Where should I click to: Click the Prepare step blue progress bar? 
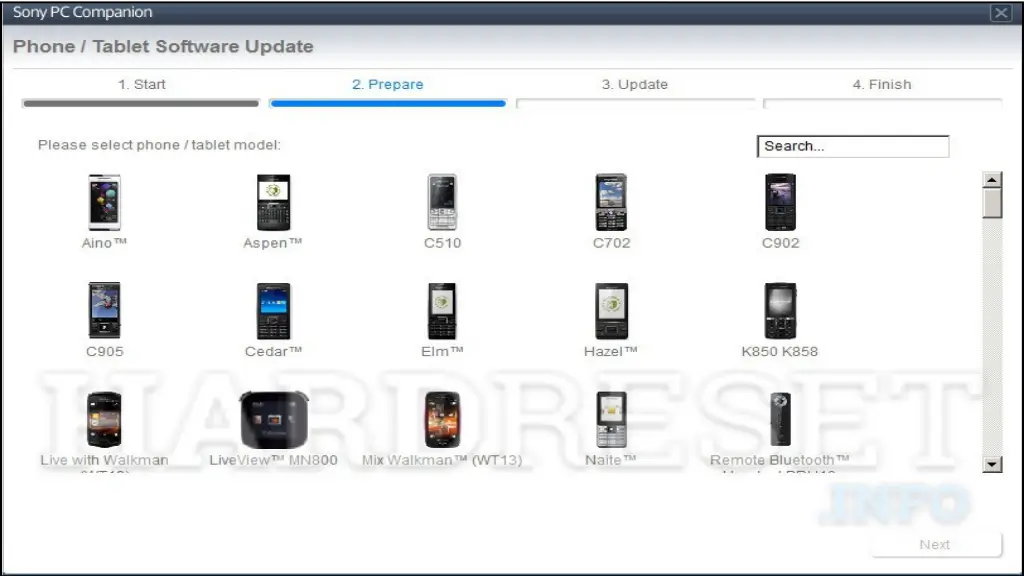(x=388, y=103)
